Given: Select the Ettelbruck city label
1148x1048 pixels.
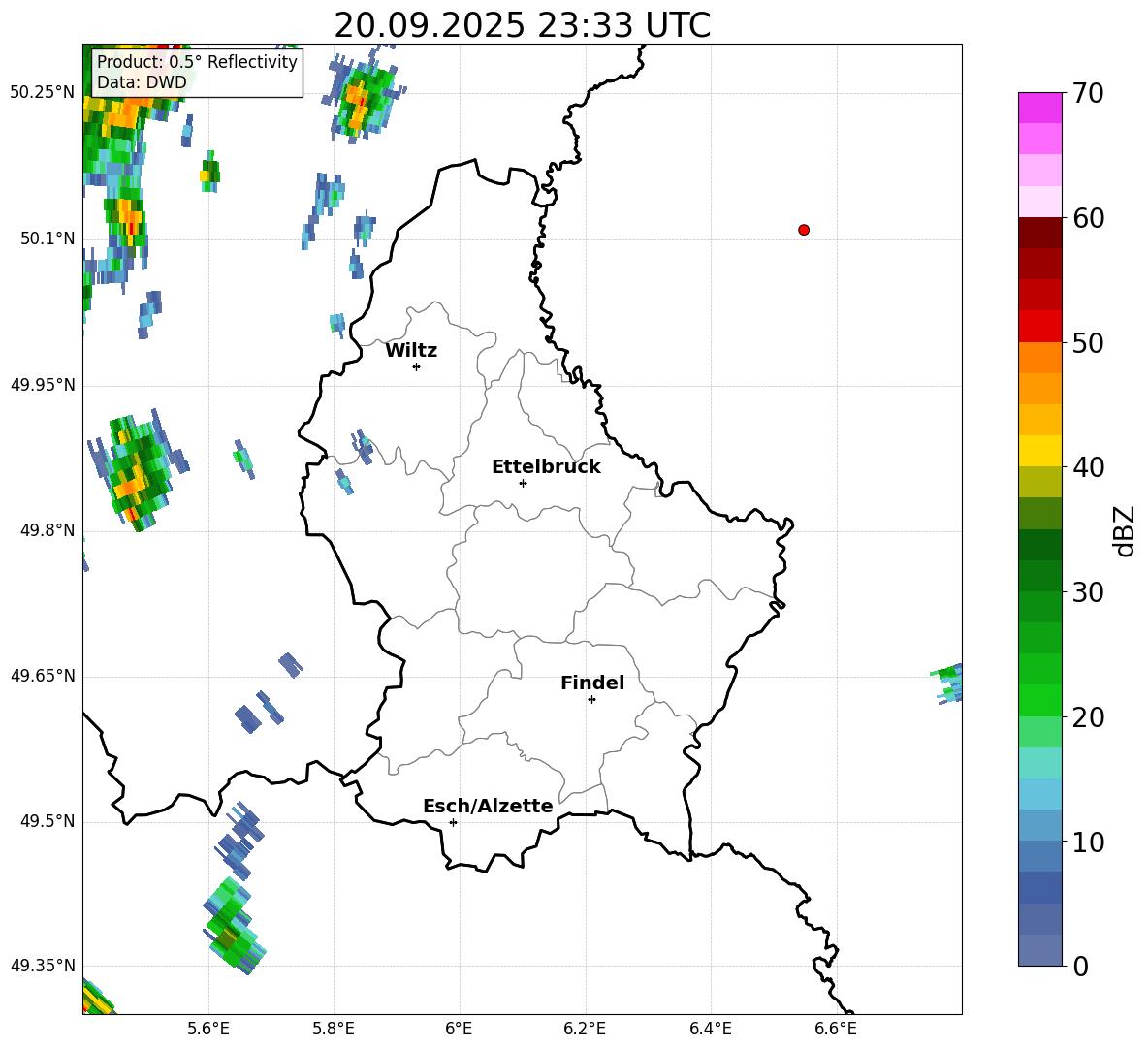Looking at the screenshot, I should (546, 467).
